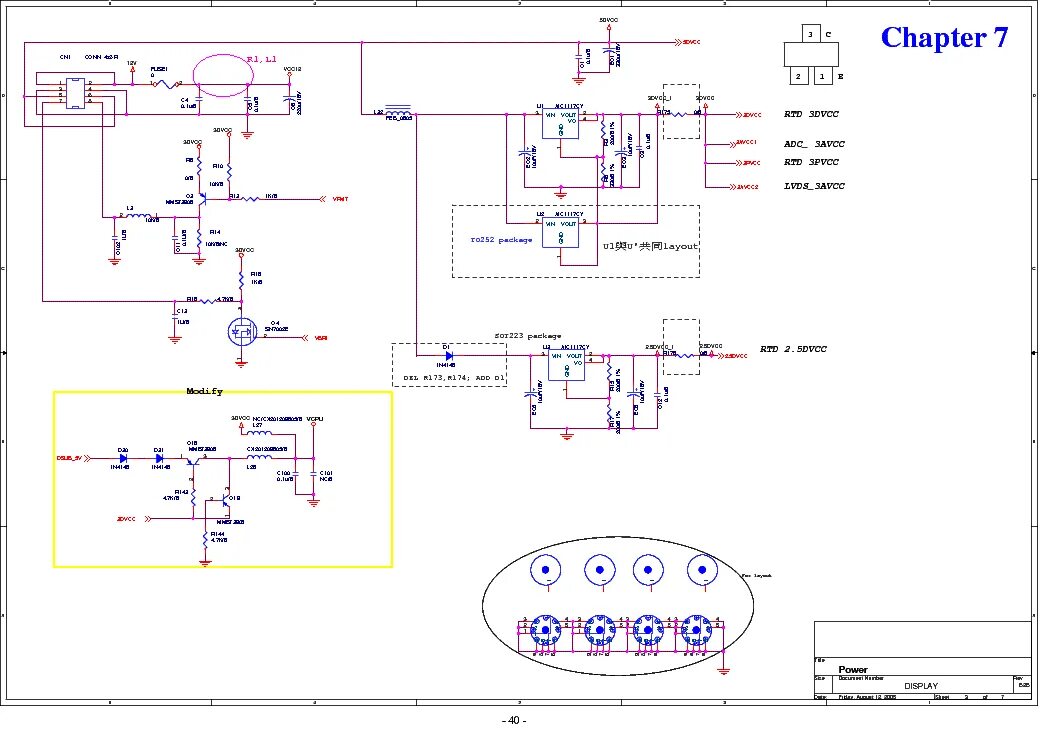
Task: Select the C4 capacitor symbol
Action: pyautogui.click(x=201, y=100)
